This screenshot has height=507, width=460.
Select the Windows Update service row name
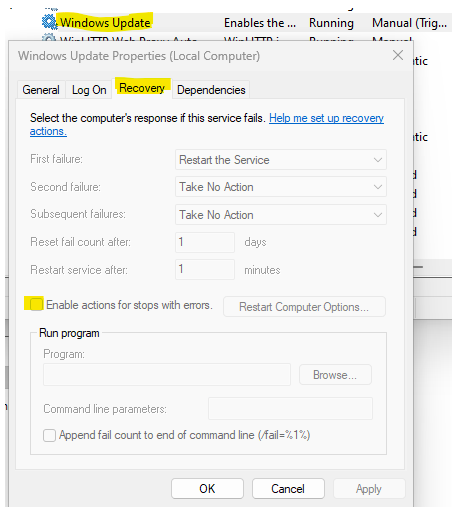[x=105, y=23]
